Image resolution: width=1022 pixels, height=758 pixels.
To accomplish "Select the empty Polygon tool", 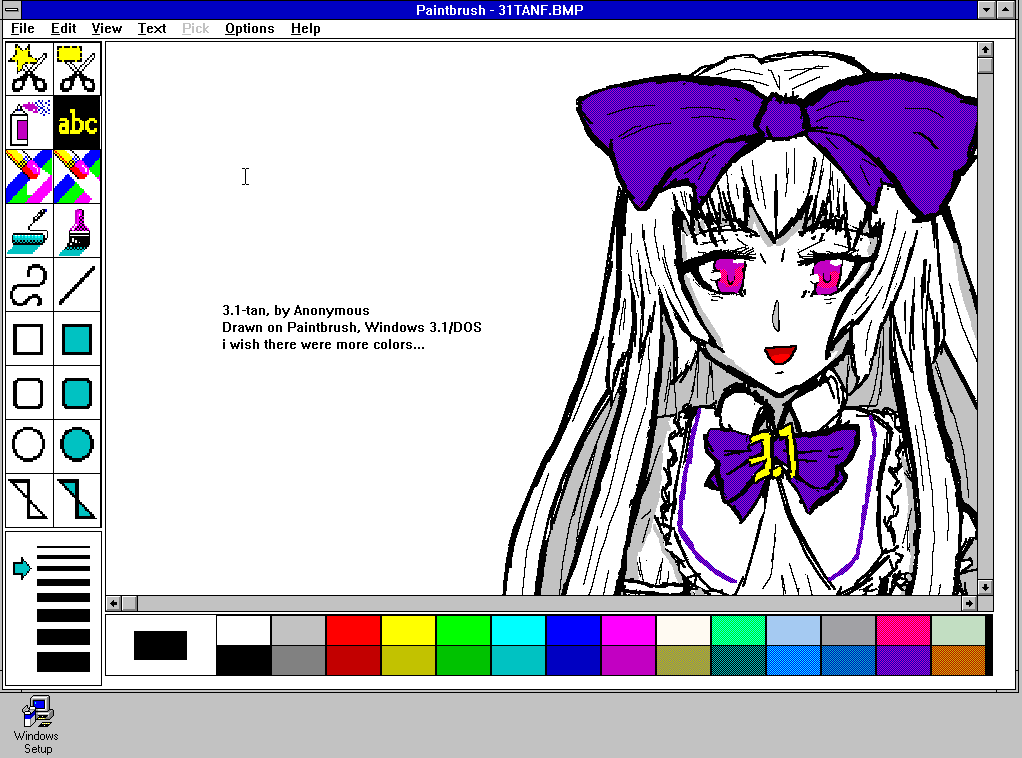I will click(x=29, y=500).
